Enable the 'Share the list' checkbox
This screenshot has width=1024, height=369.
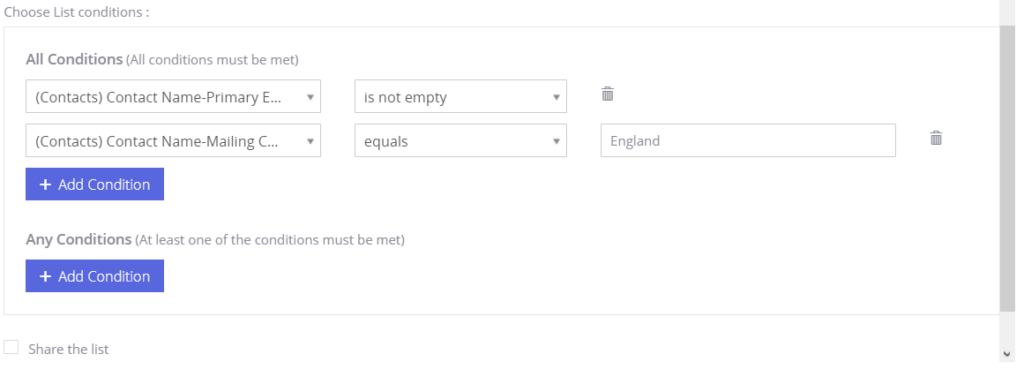[11, 347]
